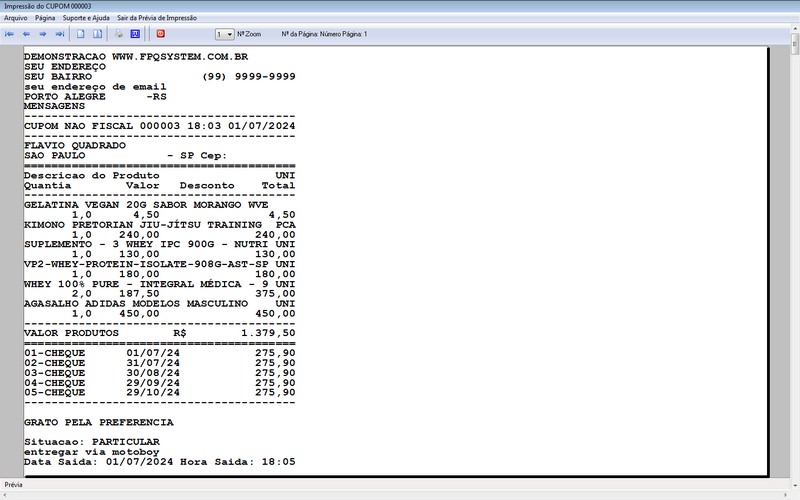Click entregar via motoboy note
Viewport: 800px width, 500px height.
click(x=92, y=452)
